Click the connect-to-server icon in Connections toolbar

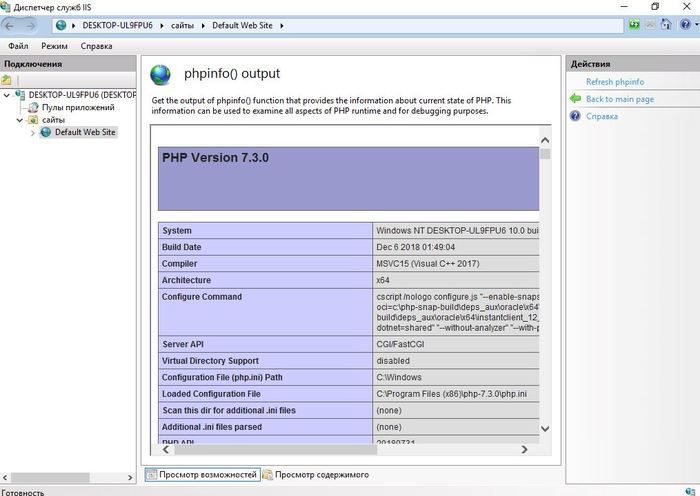7,80
